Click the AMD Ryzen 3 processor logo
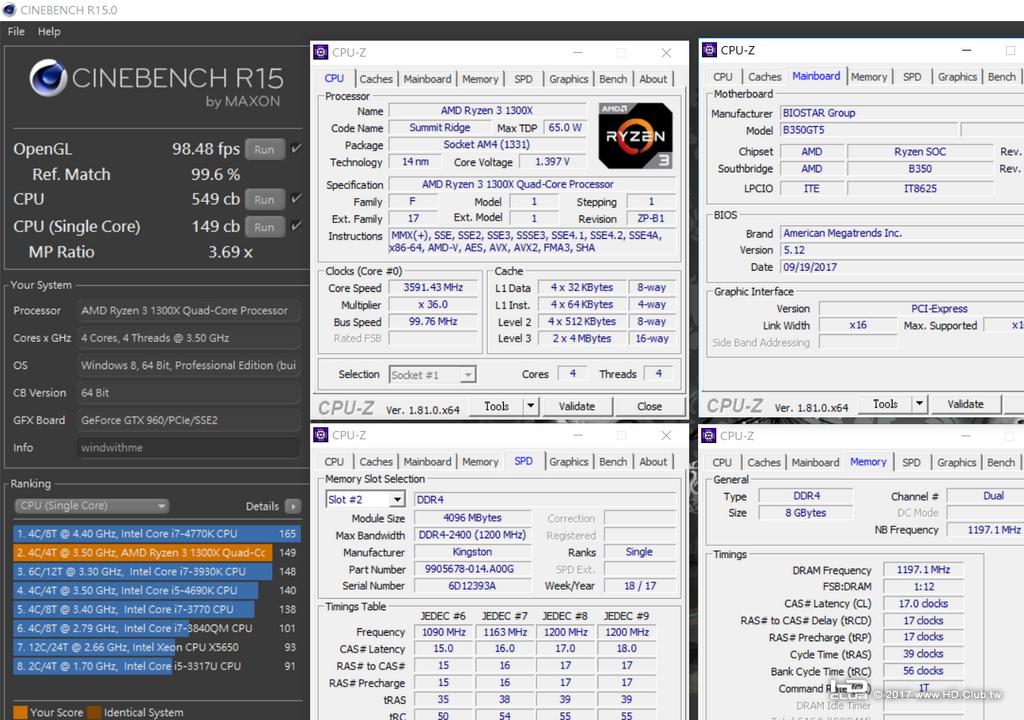This screenshot has width=1024, height=720. (635, 136)
